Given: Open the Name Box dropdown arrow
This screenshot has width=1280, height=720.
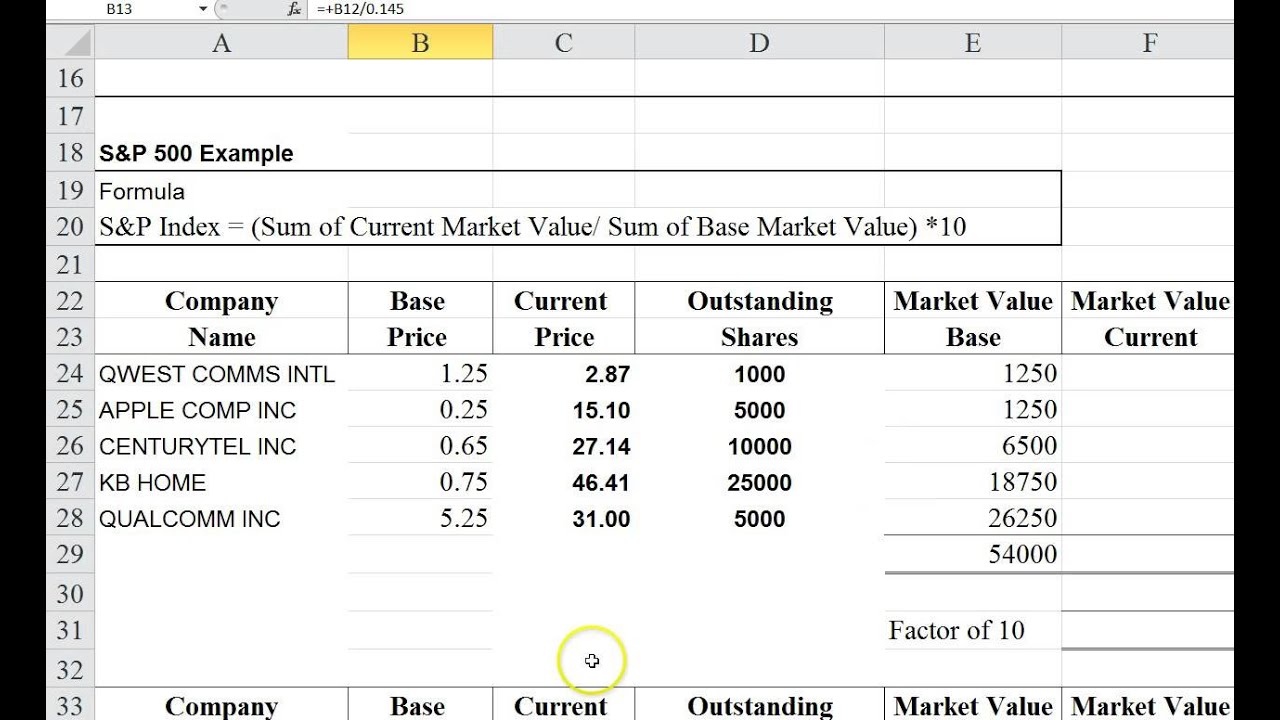Looking at the screenshot, I should click(203, 9).
